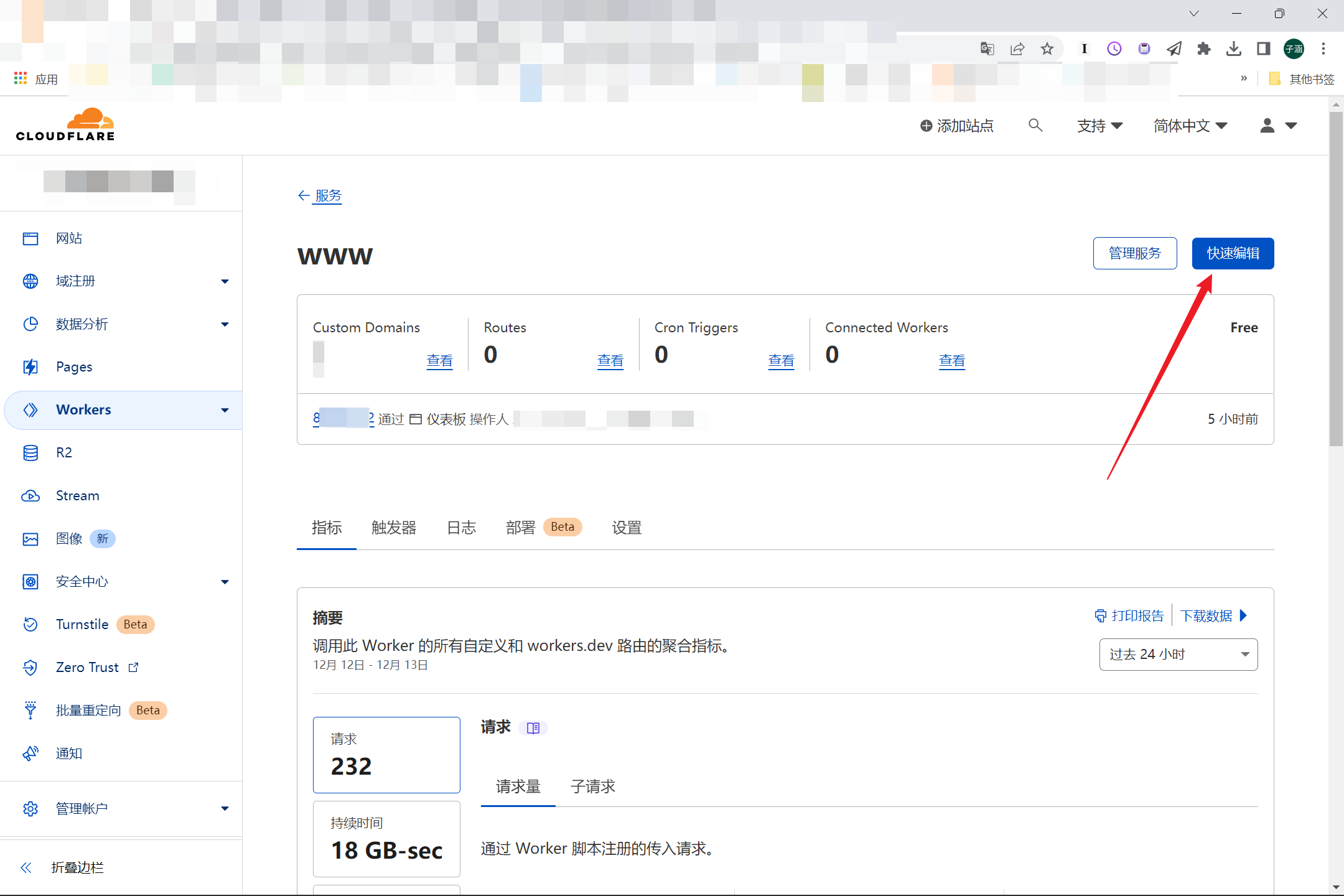Viewport: 1344px width, 896px height.
Task: Click the 请求 documentation book icon
Action: tap(533, 728)
